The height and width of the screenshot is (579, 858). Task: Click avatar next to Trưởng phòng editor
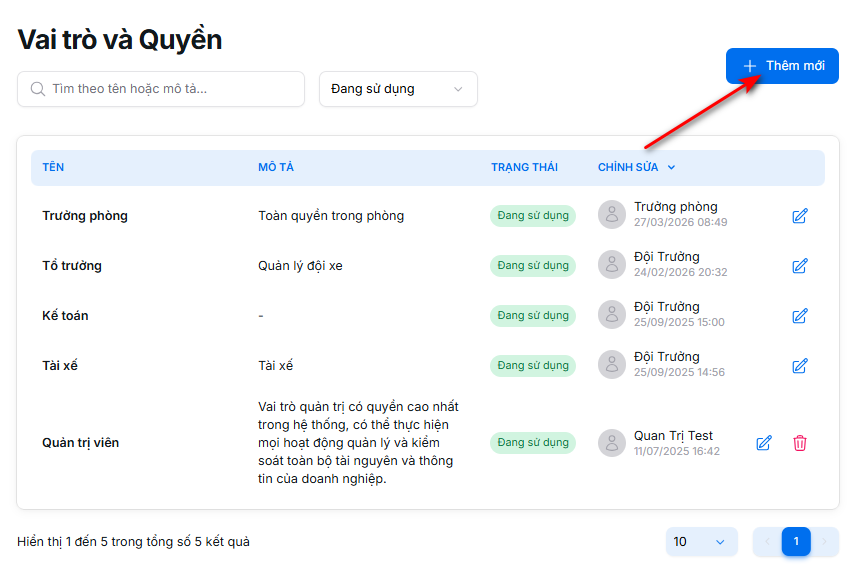(612, 215)
